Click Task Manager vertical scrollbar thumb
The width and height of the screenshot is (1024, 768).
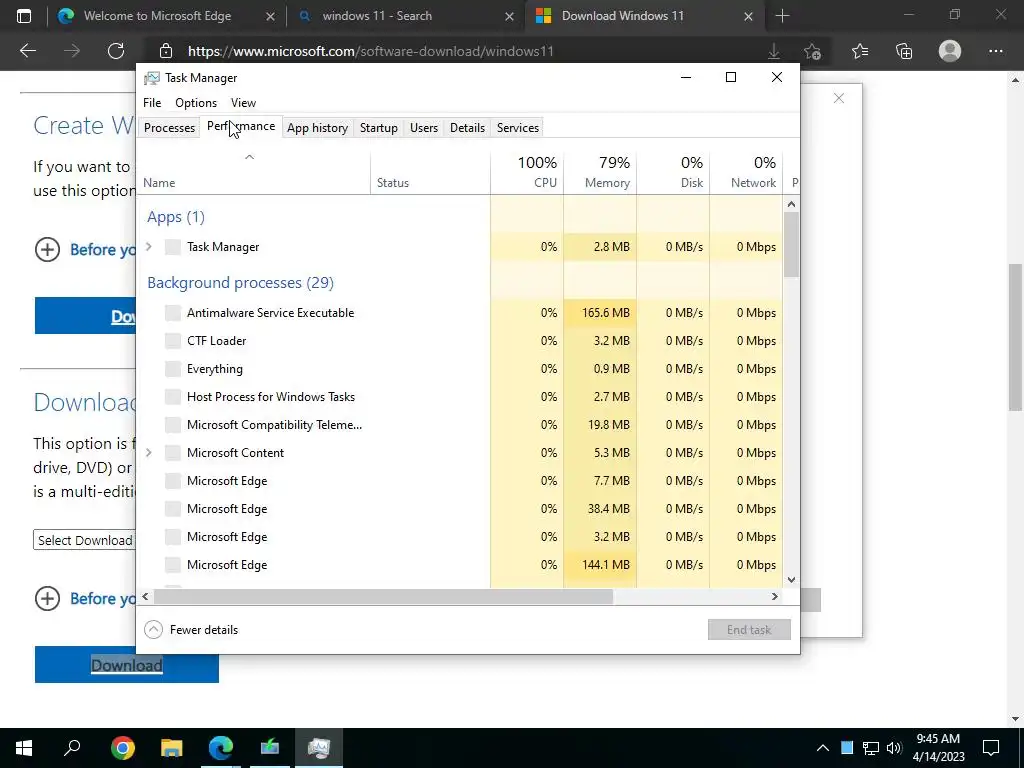point(791,244)
